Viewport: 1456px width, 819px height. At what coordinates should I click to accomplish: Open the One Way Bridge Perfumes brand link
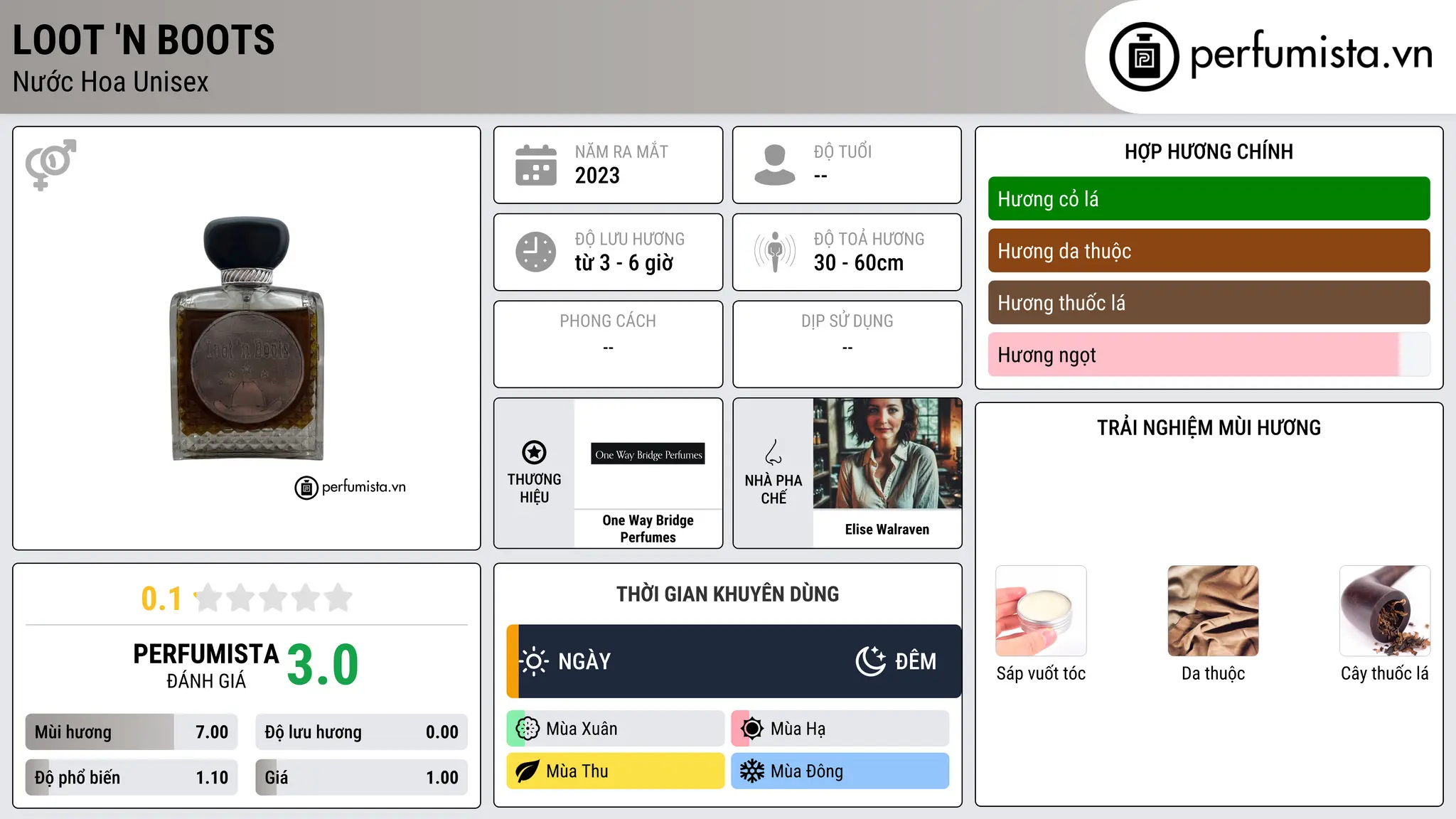click(x=648, y=529)
